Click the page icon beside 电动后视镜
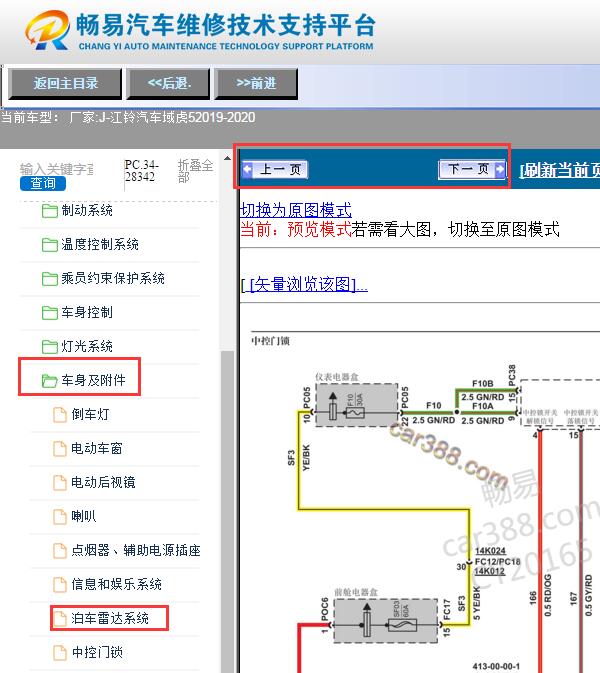This screenshot has width=600, height=673. coord(60,482)
